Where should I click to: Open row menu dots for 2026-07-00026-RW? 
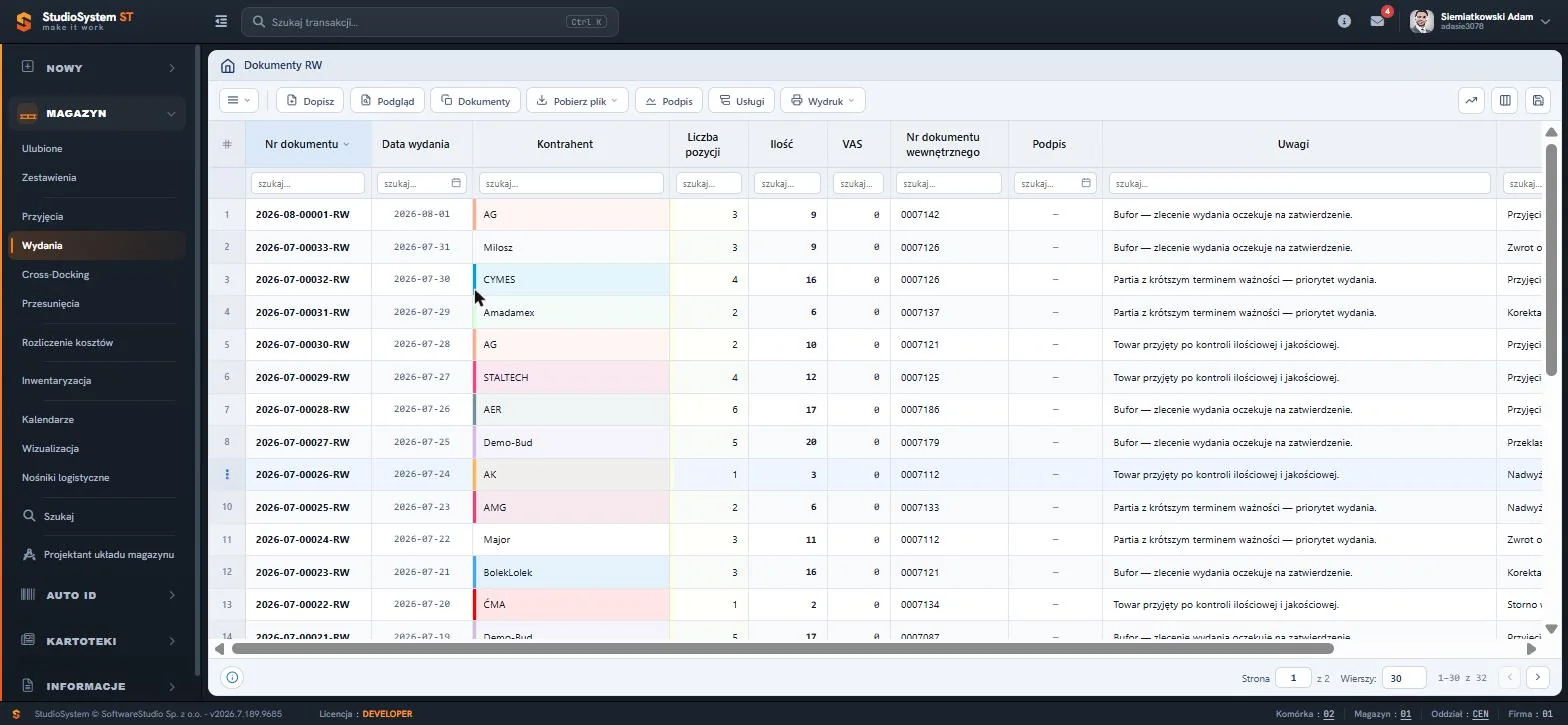[x=227, y=475]
